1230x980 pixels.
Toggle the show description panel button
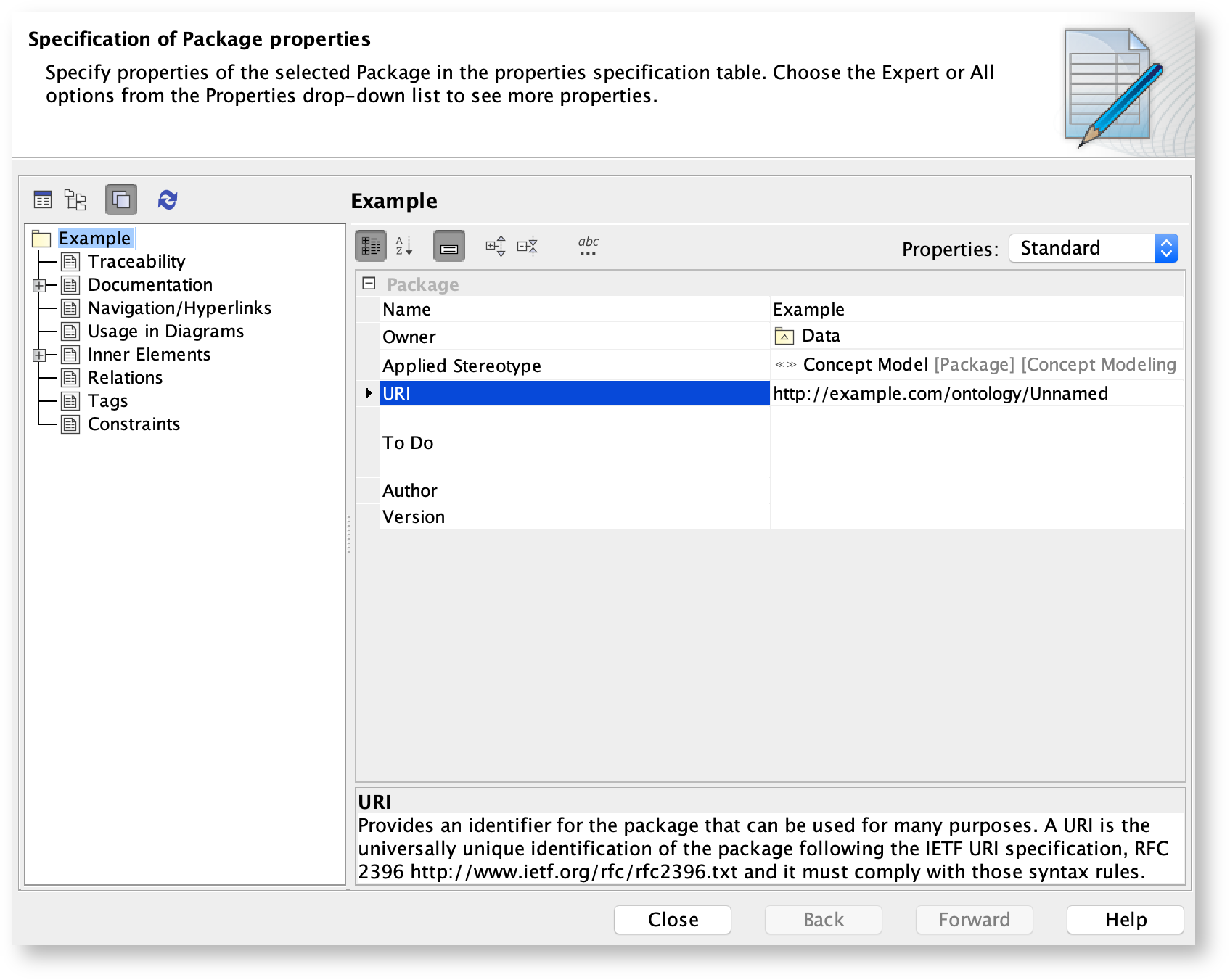coord(449,247)
